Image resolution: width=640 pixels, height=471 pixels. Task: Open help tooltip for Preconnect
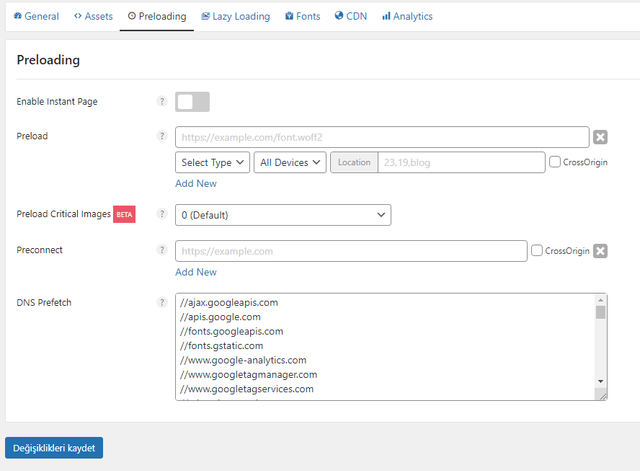[162, 250]
